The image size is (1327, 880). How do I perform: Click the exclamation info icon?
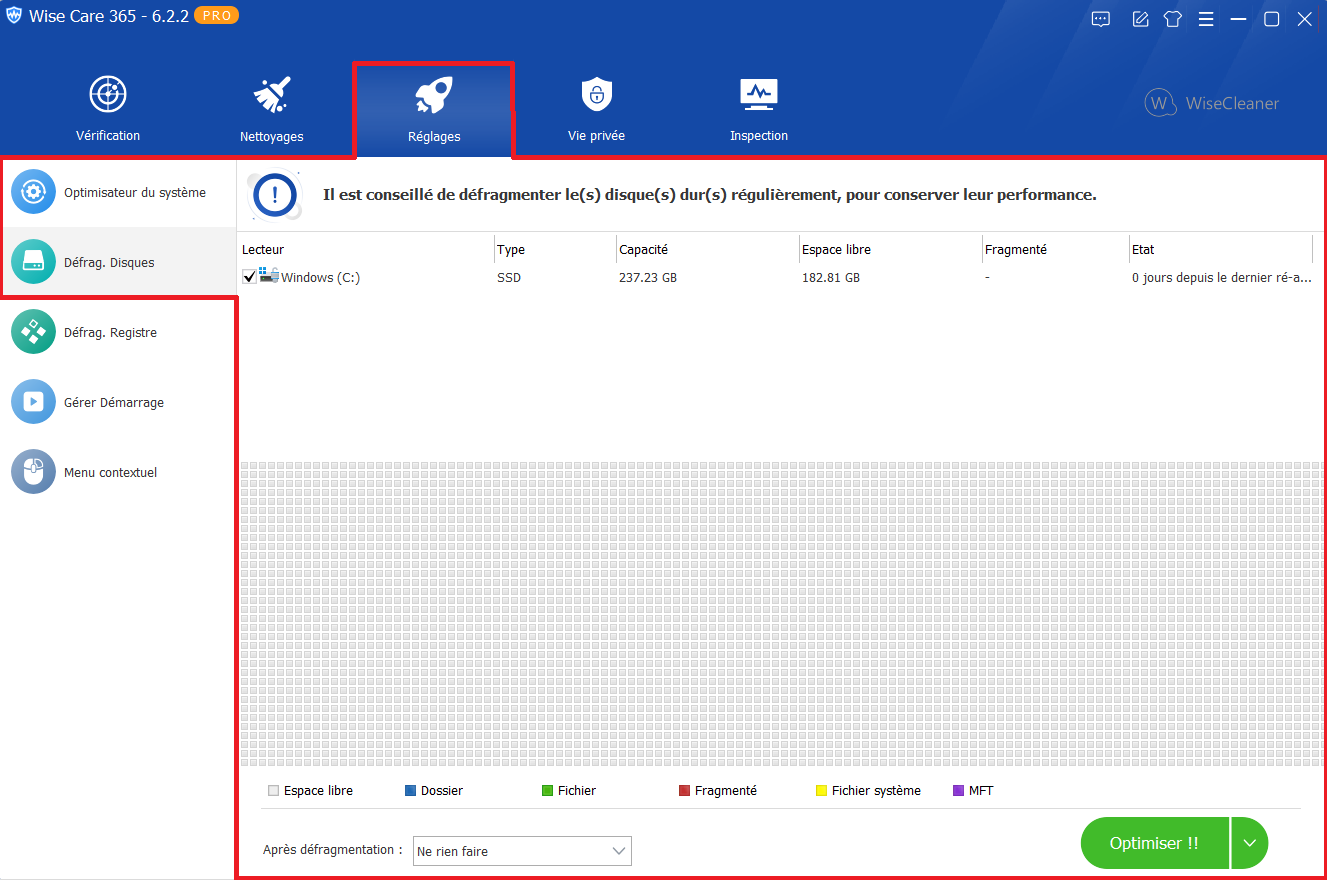275,195
